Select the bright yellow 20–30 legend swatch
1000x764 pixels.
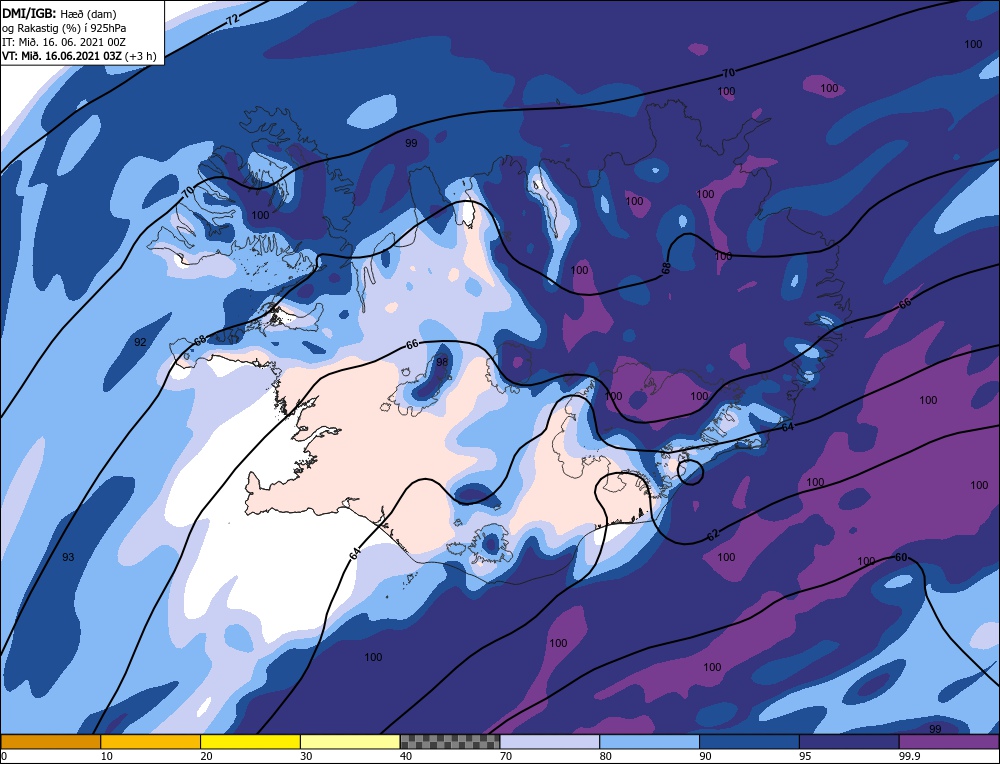click(250, 742)
